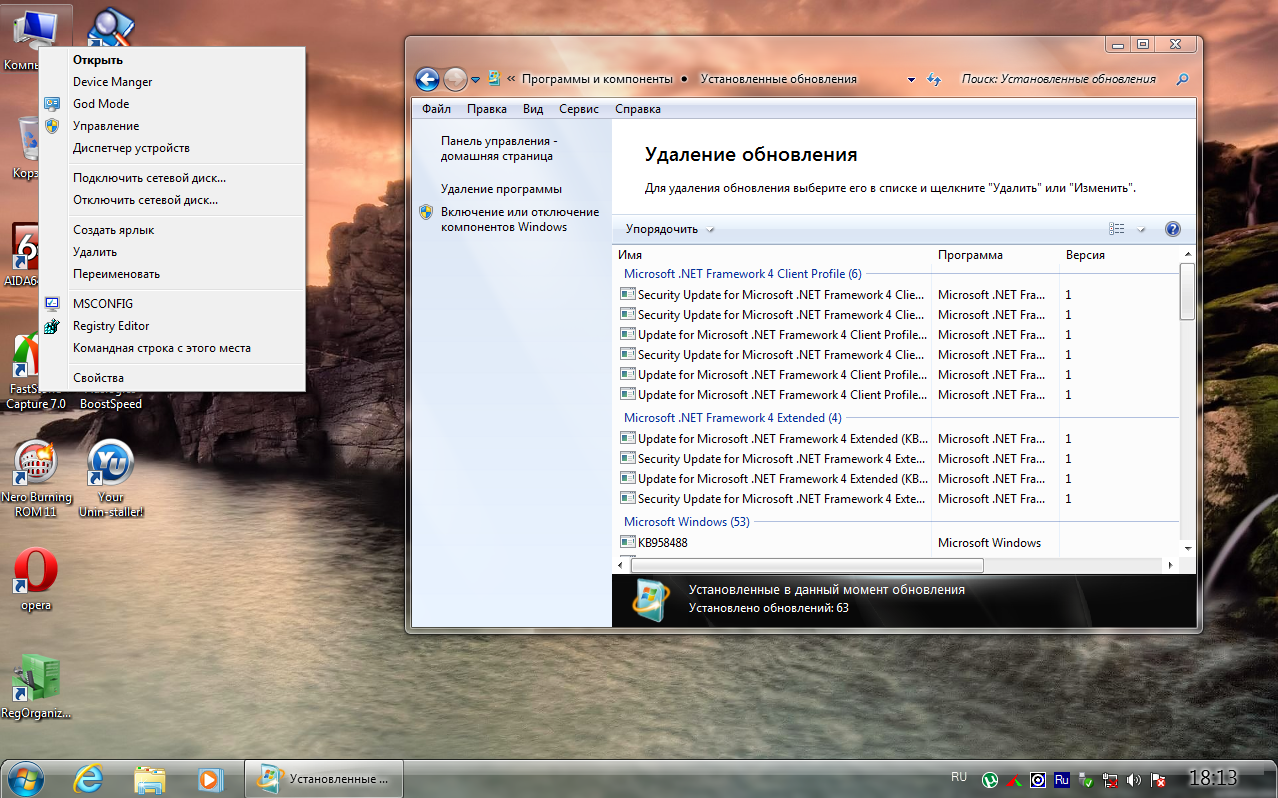Click the RU language indicator

click(x=959, y=777)
